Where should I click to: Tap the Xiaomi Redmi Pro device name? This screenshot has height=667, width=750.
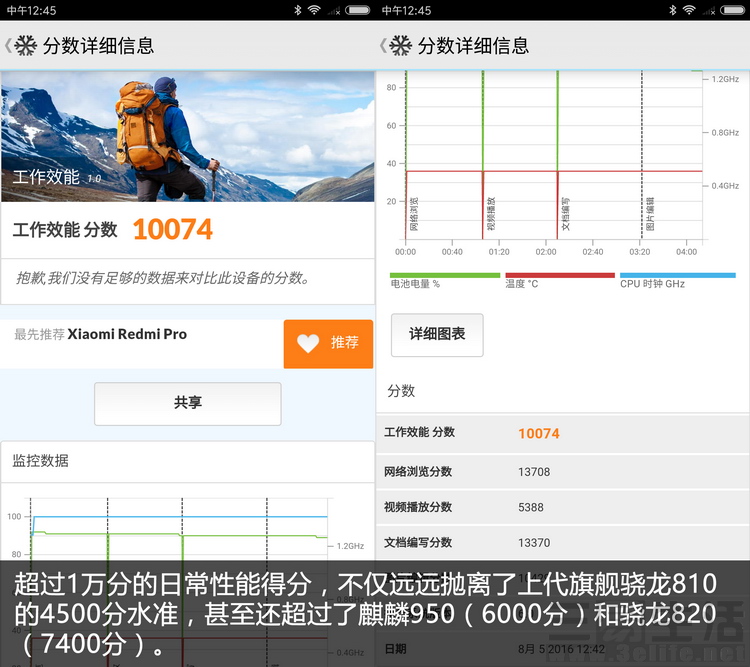(x=127, y=334)
